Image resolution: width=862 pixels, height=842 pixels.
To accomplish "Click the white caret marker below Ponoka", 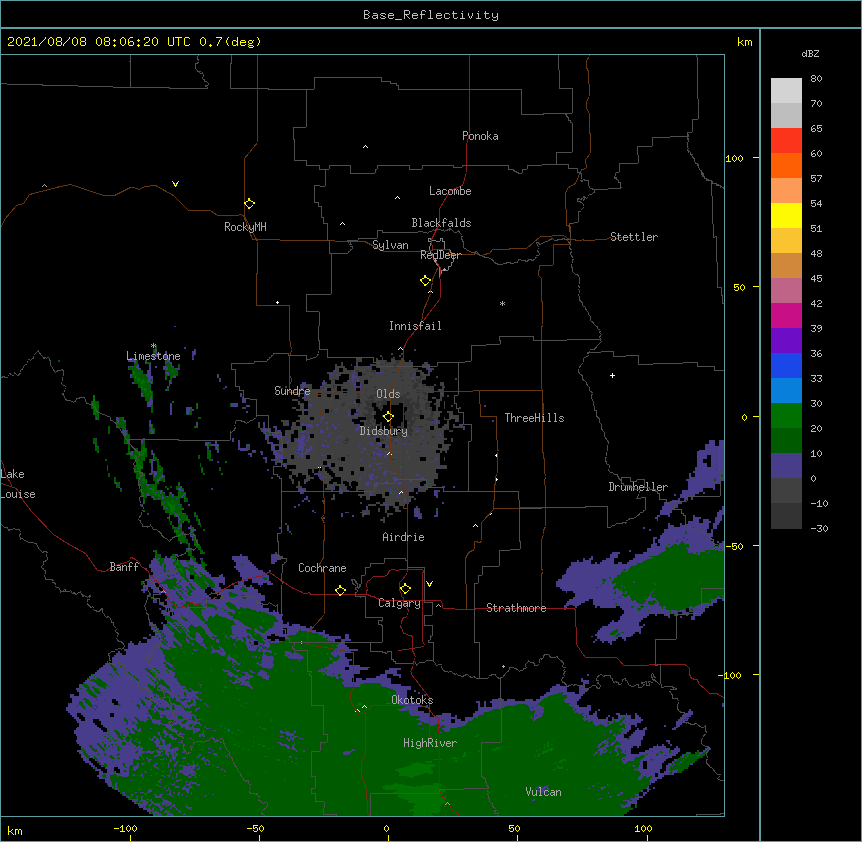I will [366, 147].
